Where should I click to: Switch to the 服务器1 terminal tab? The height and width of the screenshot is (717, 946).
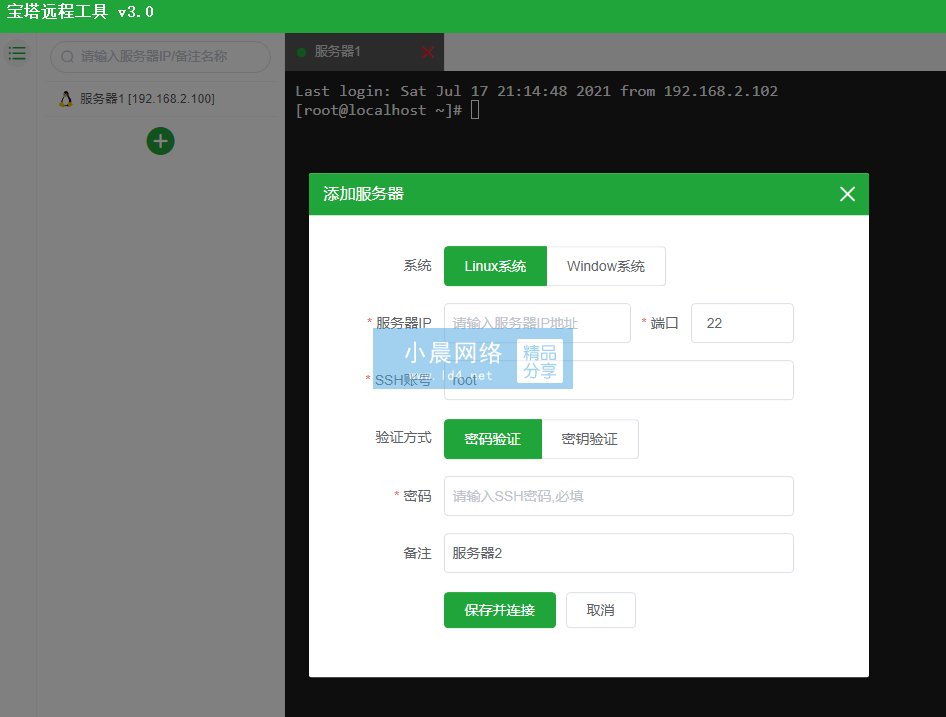(x=364, y=52)
